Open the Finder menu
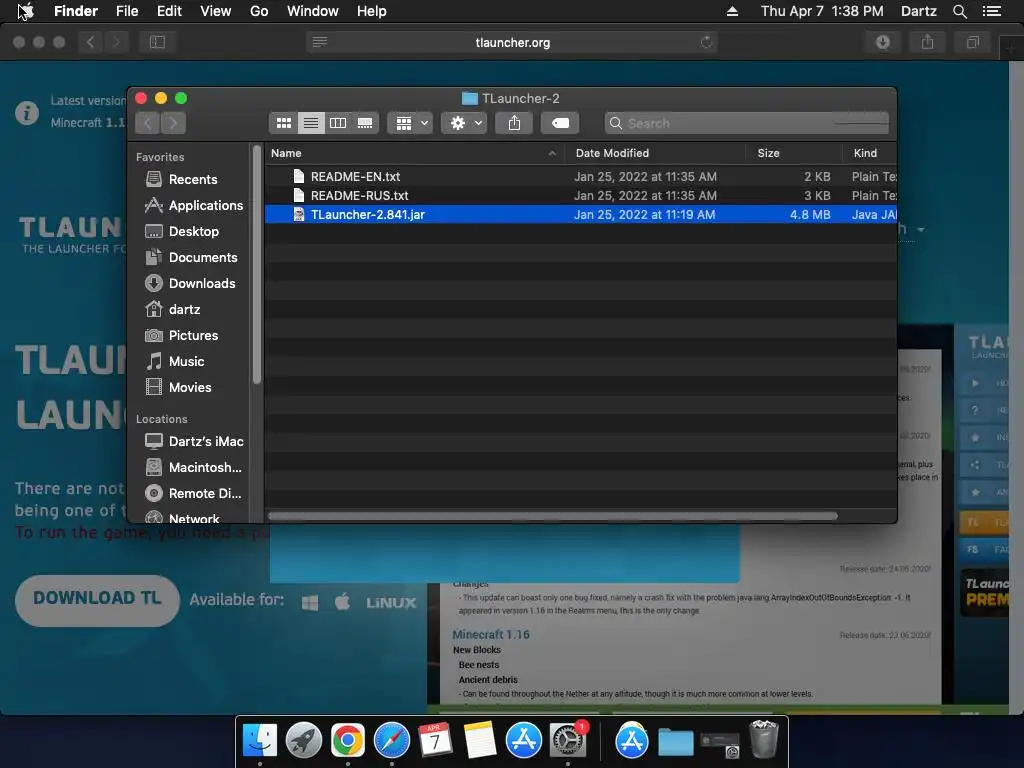This screenshot has width=1024, height=768. [76, 11]
